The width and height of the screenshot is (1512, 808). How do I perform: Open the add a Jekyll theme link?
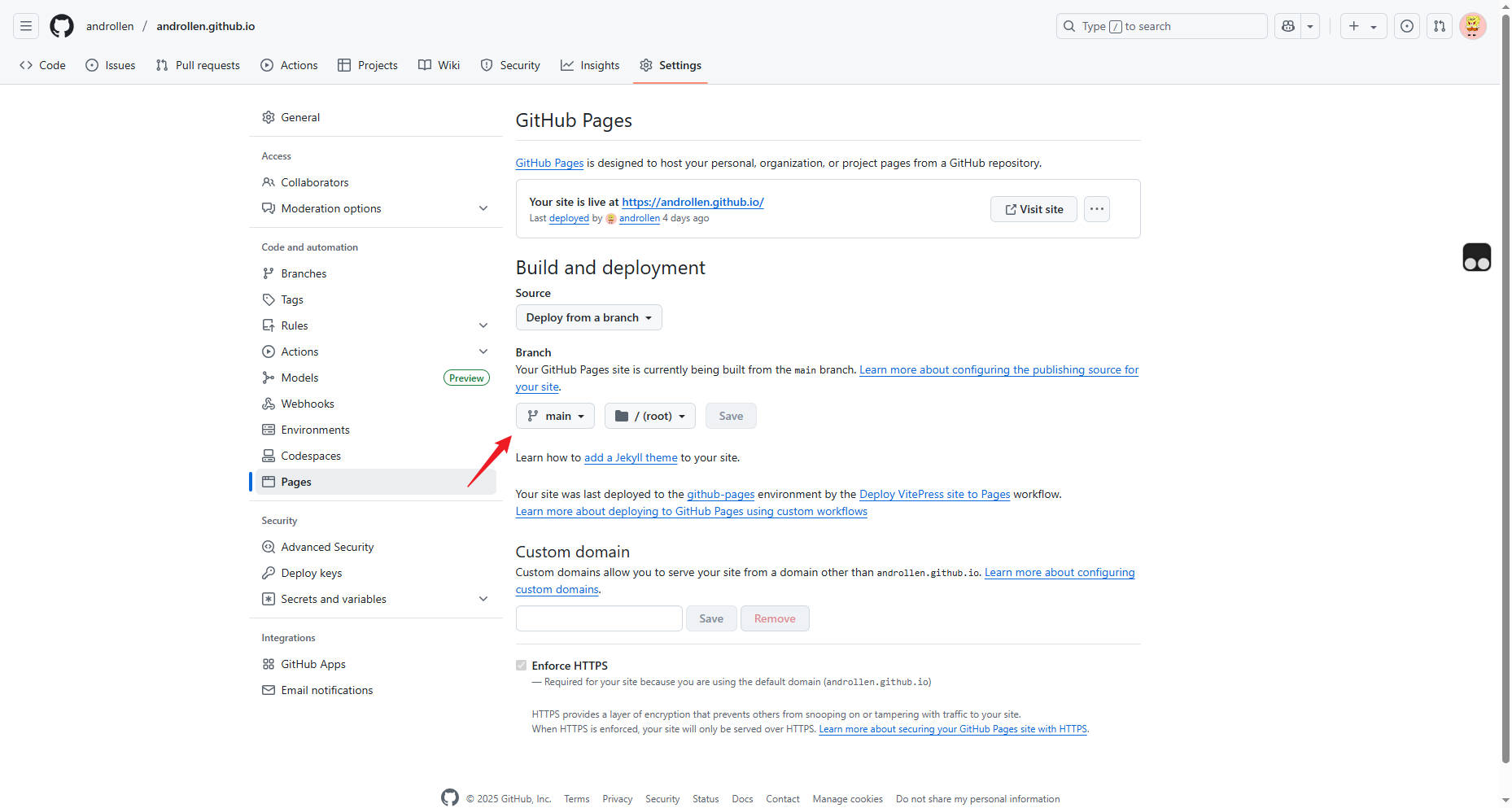click(631, 457)
